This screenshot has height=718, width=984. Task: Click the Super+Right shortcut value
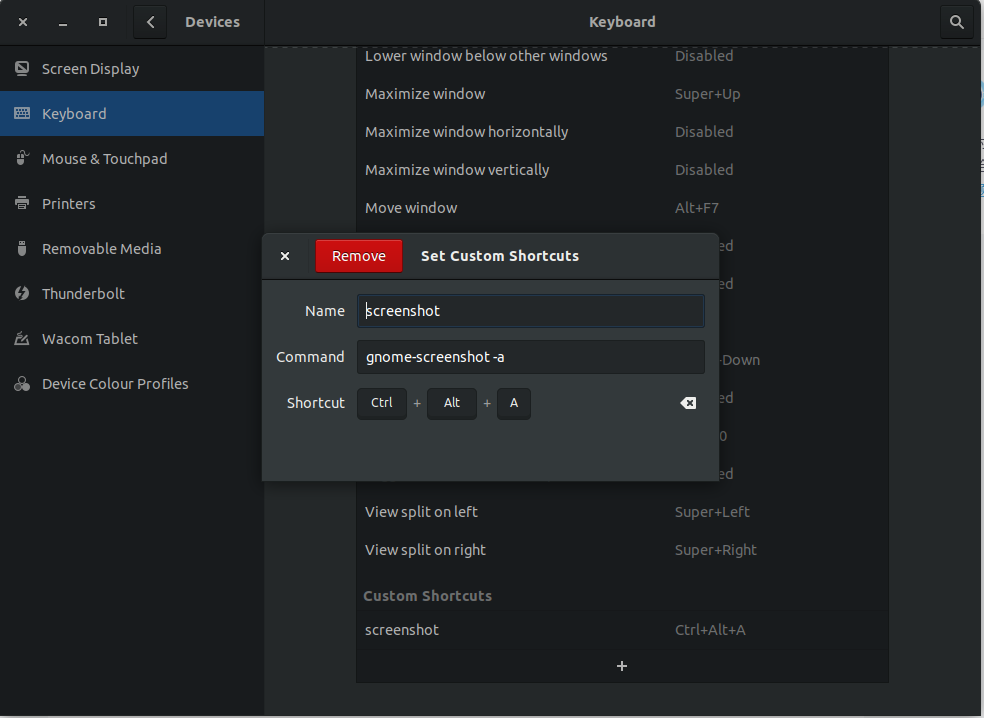tap(715, 550)
